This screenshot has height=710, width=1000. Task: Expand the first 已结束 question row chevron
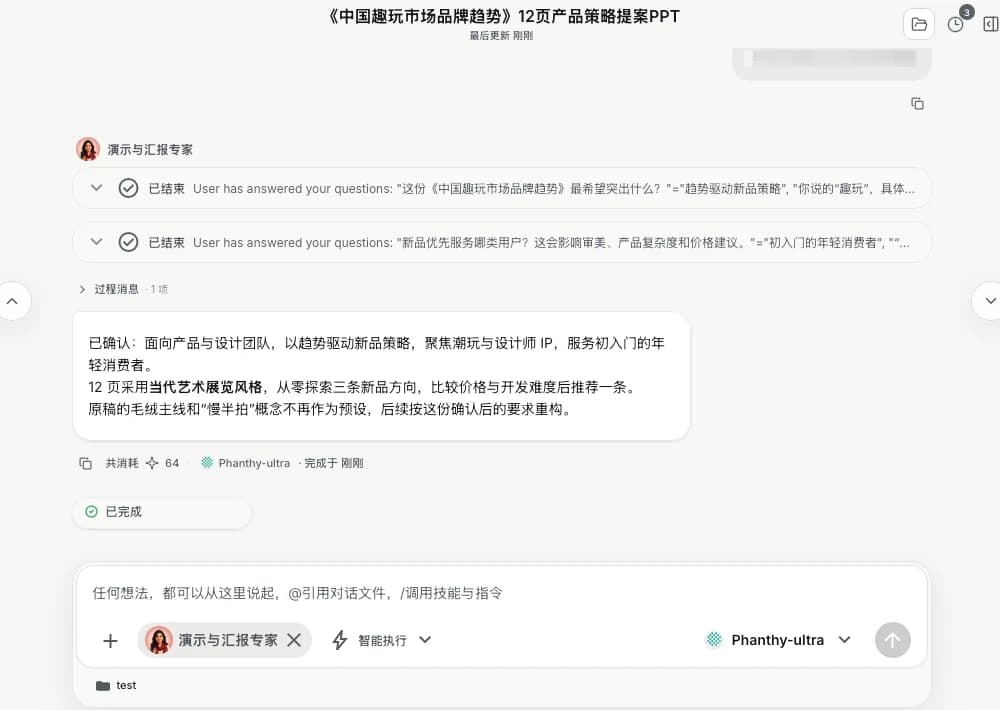click(x=96, y=188)
